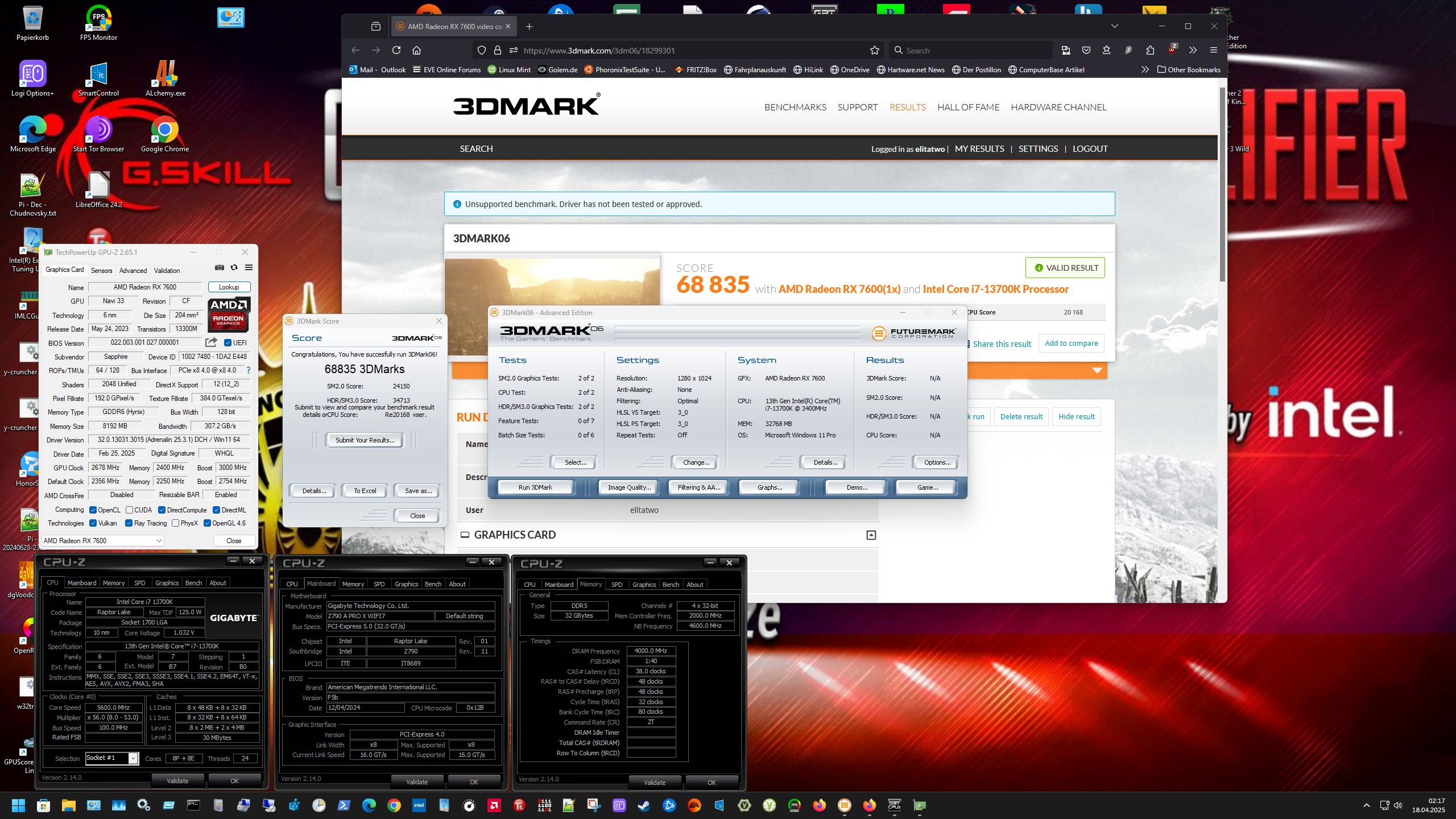Click Run 3DMark button
This screenshot has height=819, width=1456.
535,487
